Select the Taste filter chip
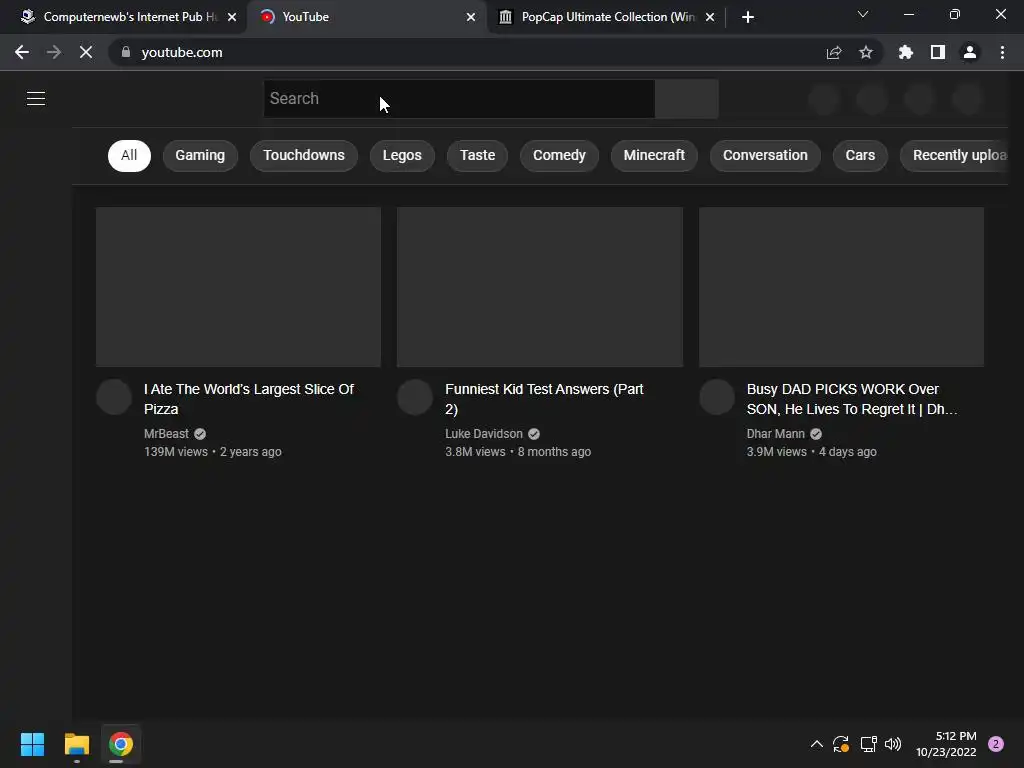The width and height of the screenshot is (1024, 768). click(477, 155)
